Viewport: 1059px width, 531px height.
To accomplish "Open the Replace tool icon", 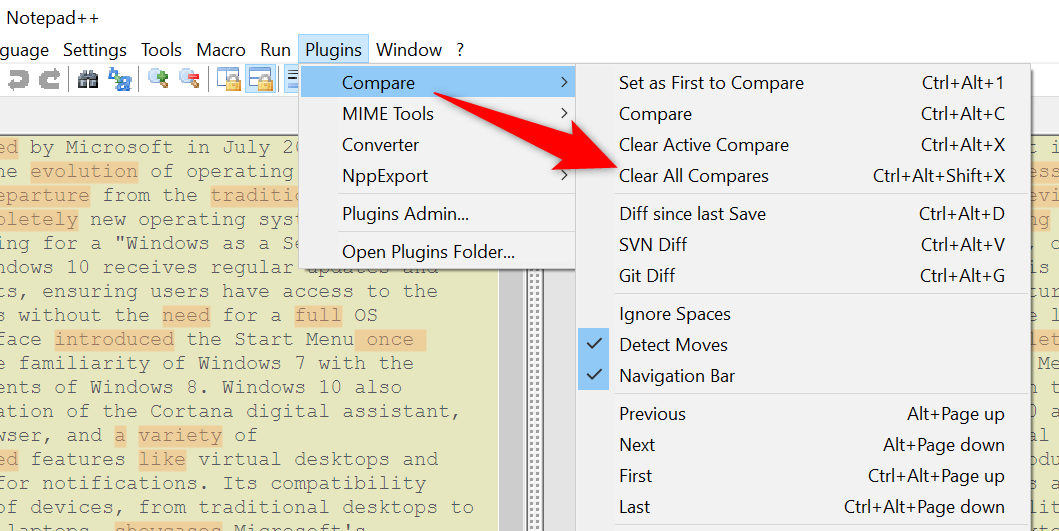I will click(120, 80).
